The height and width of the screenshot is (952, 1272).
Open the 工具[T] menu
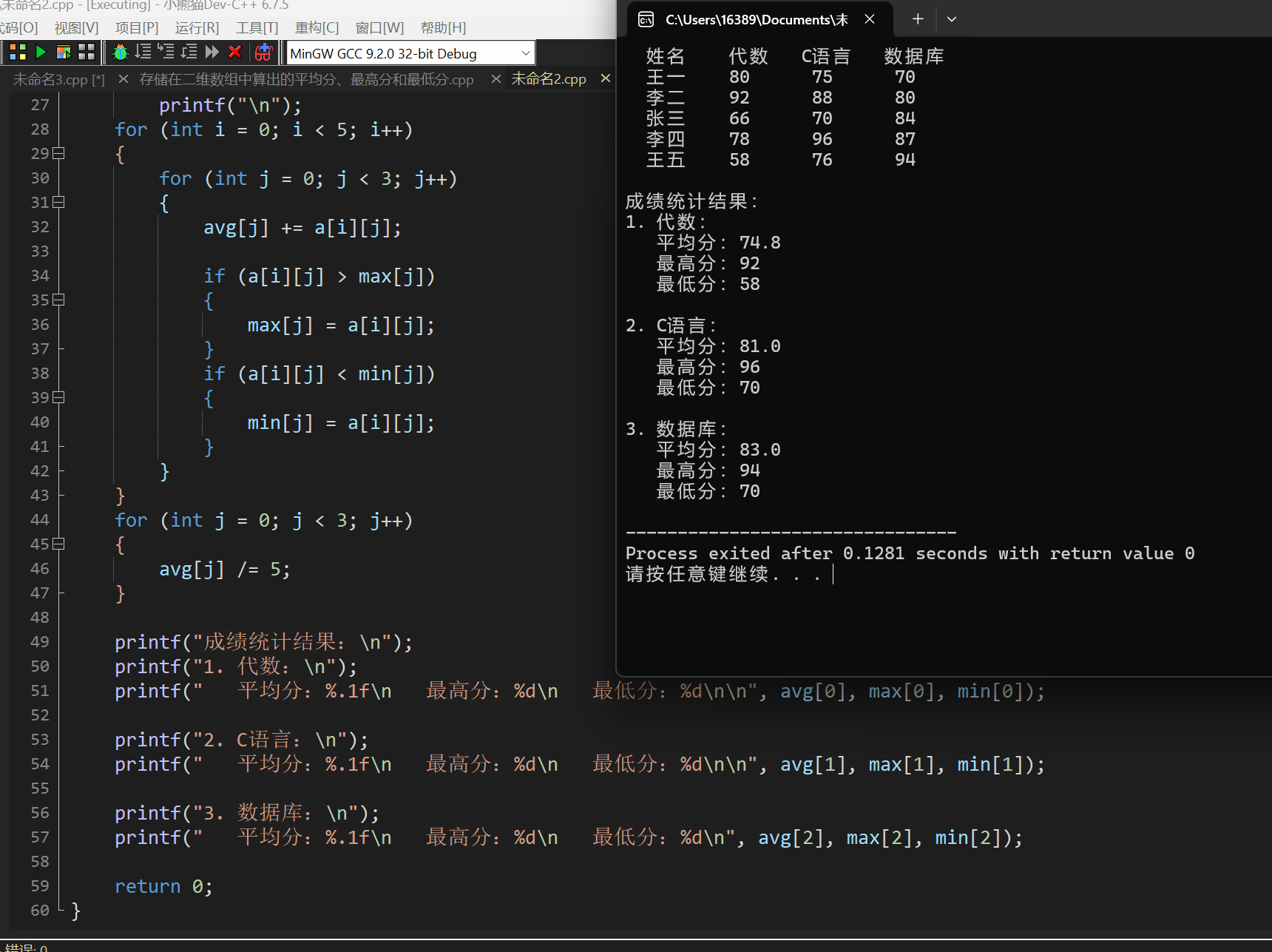[x=257, y=28]
